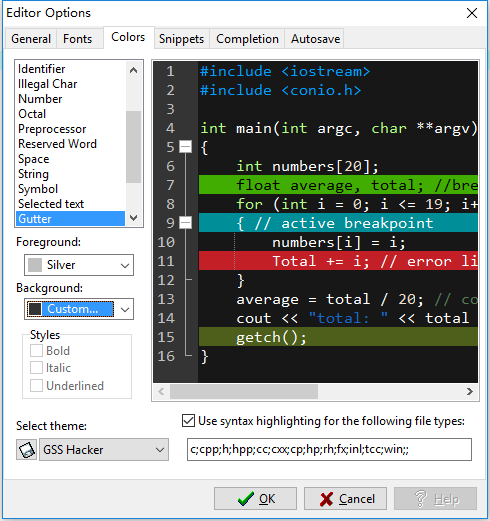Image resolution: width=490 pixels, height=521 pixels.
Task: Click the getch() line 15 in preview
Action: coord(338,337)
